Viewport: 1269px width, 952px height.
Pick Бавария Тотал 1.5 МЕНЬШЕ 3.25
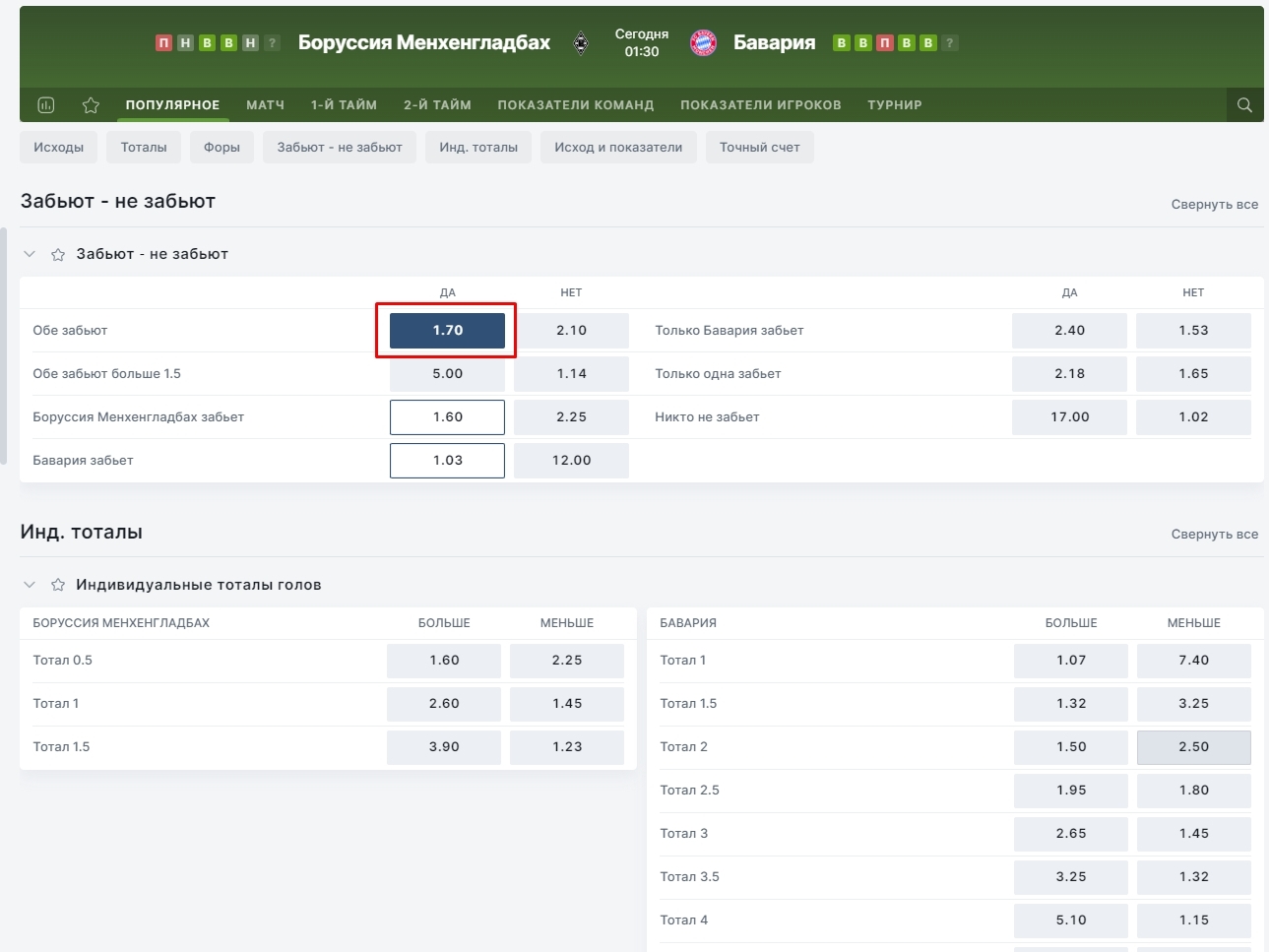tap(1194, 704)
